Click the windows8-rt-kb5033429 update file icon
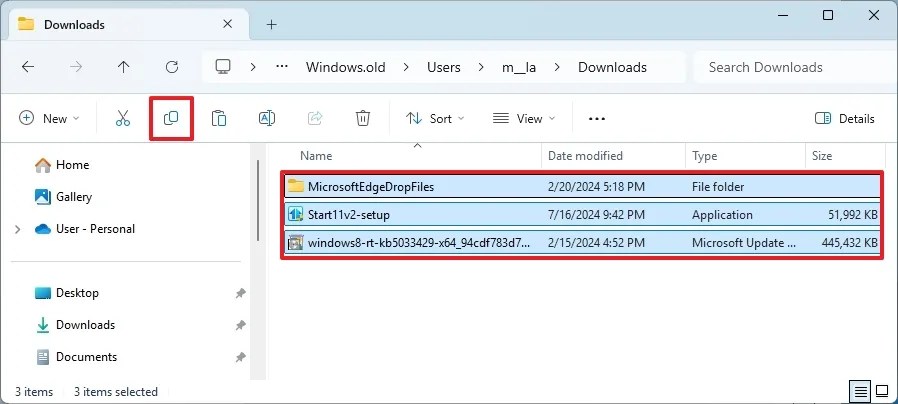The image size is (898, 404). (x=296, y=243)
